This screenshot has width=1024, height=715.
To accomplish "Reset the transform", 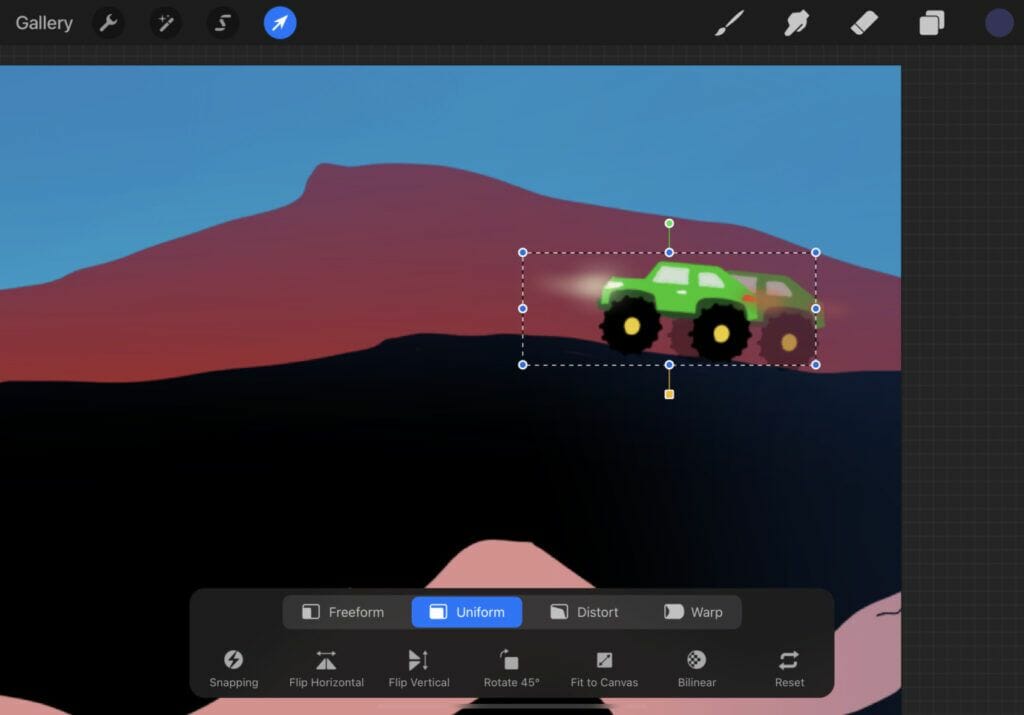I will click(789, 669).
